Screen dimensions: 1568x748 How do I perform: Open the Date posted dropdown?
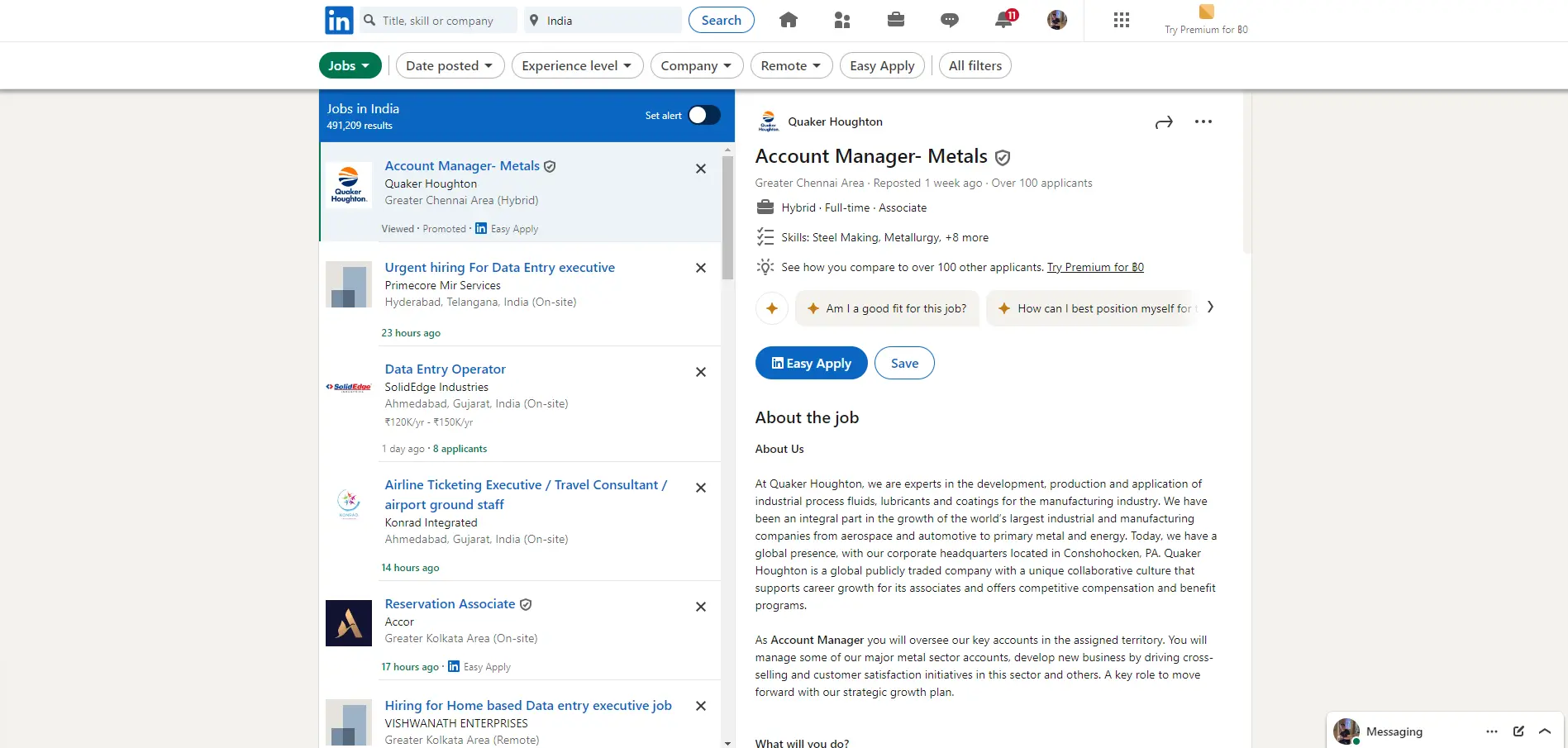click(450, 65)
